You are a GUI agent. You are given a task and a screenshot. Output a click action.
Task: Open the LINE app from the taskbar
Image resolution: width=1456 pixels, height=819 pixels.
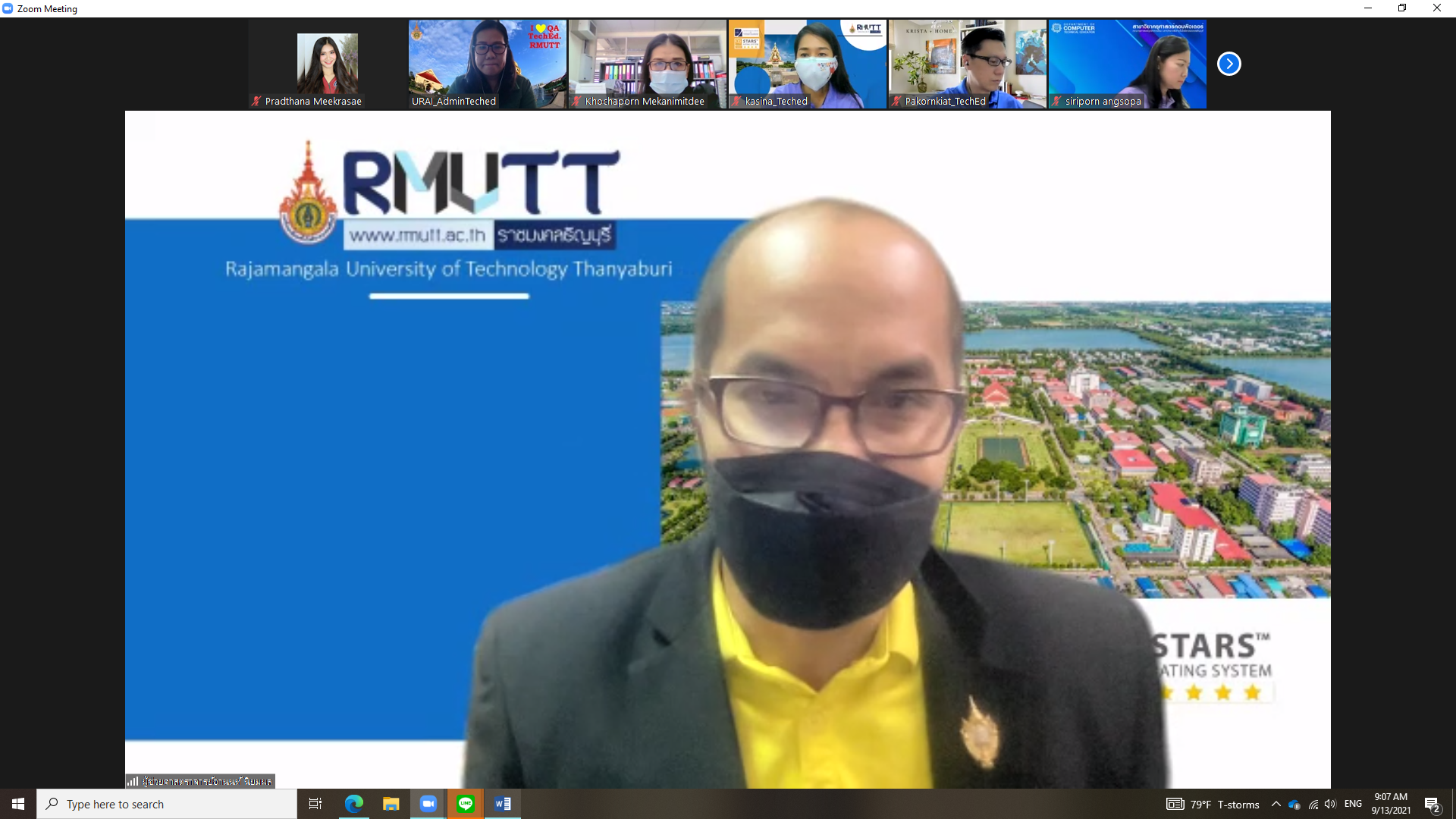[x=466, y=804]
